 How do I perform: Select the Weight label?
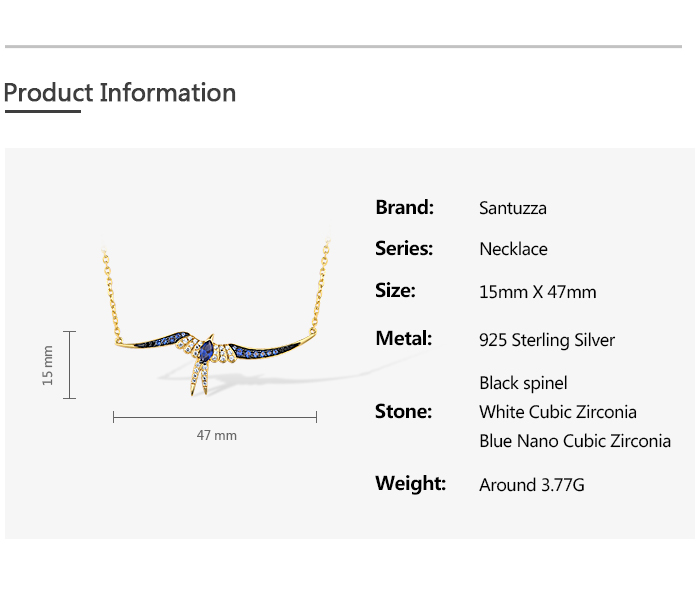[410, 484]
